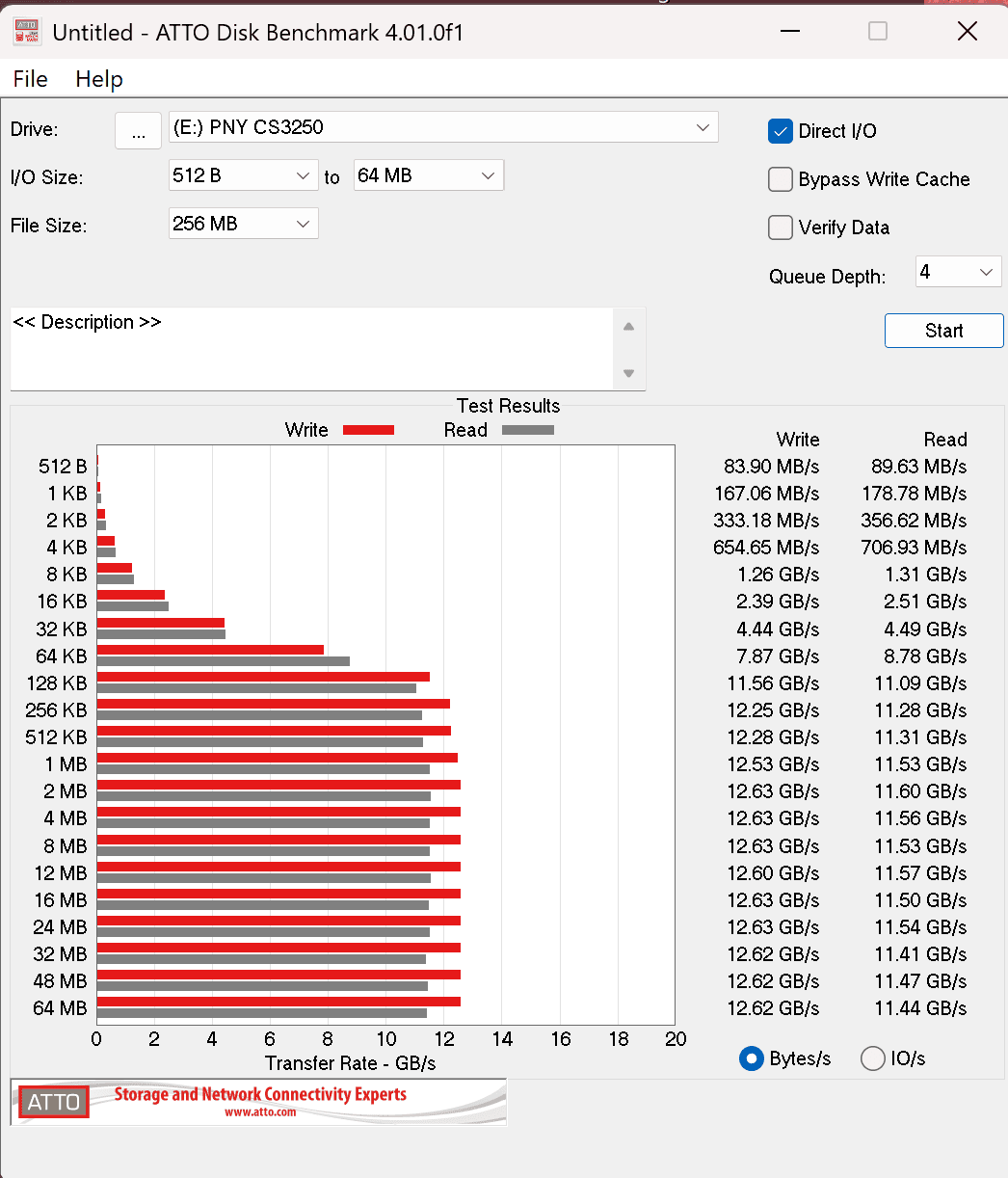Screen dimensions: 1008x1178
Task: Click the ATTO logo in the banner
Action: tap(54, 1102)
